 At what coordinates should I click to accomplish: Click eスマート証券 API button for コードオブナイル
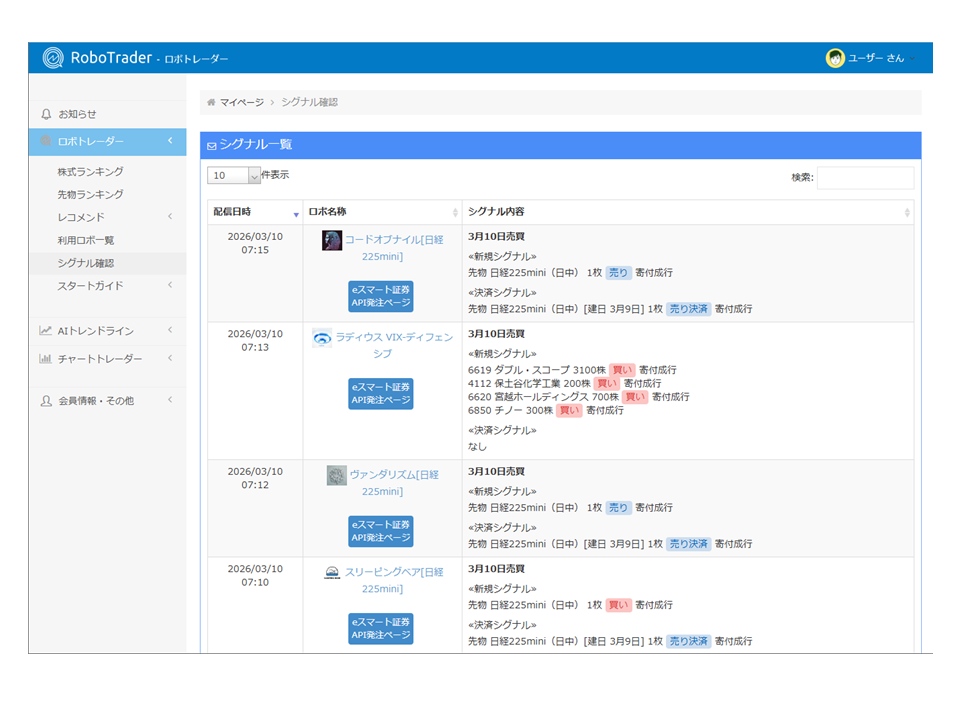(381, 295)
